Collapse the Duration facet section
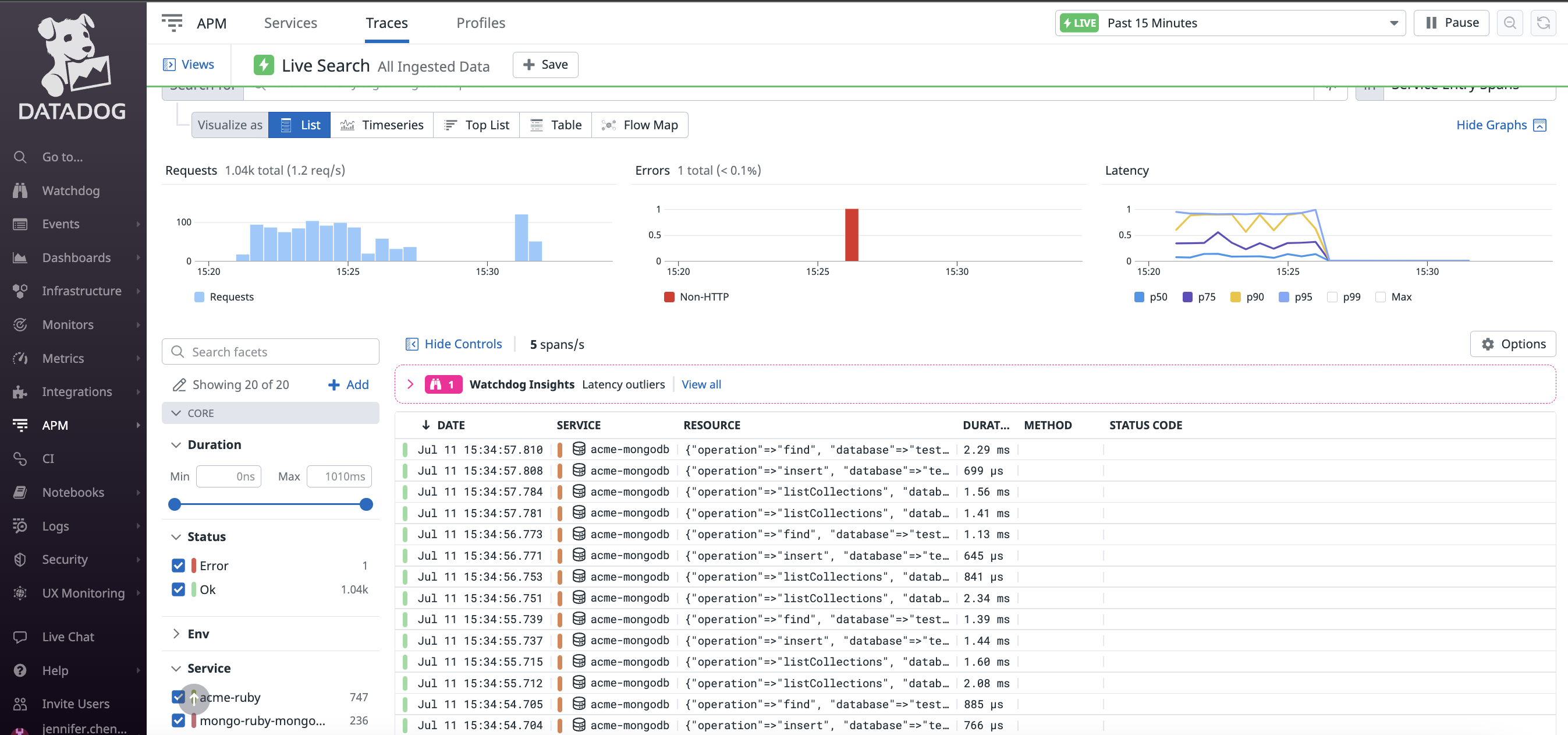The height and width of the screenshot is (735, 1568). [176, 444]
